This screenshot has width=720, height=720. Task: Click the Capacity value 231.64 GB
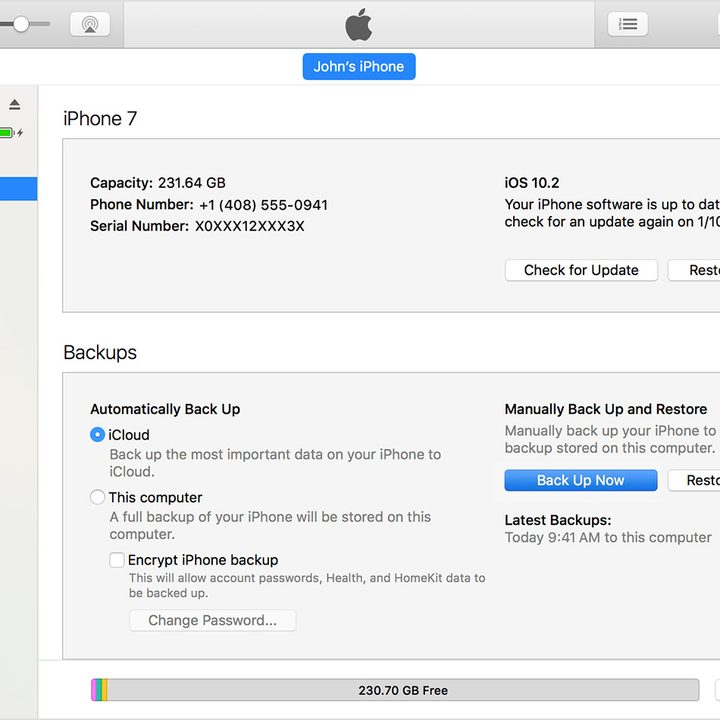pos(192,183)
